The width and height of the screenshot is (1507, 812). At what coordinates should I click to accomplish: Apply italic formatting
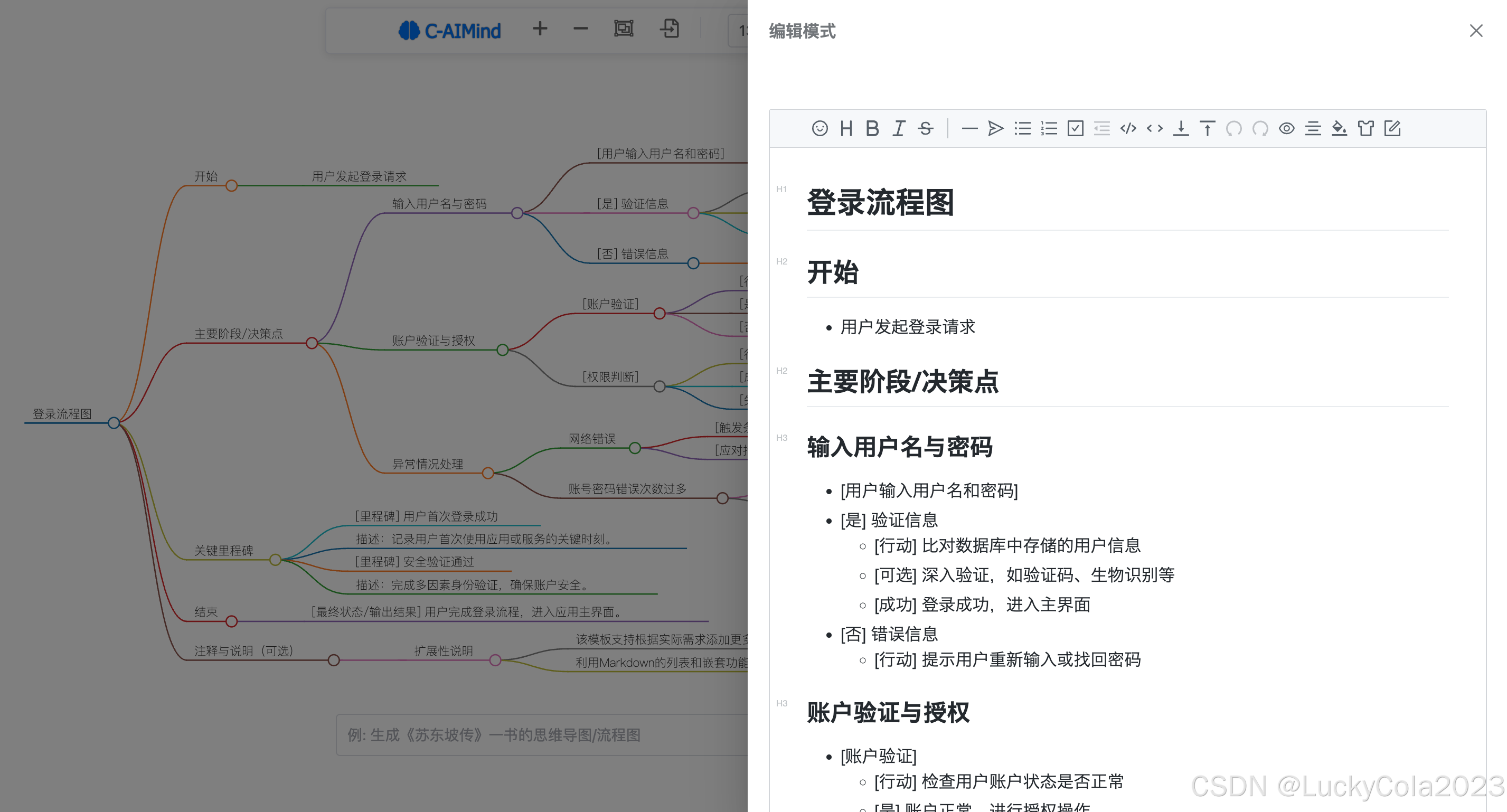click(899, 128)
